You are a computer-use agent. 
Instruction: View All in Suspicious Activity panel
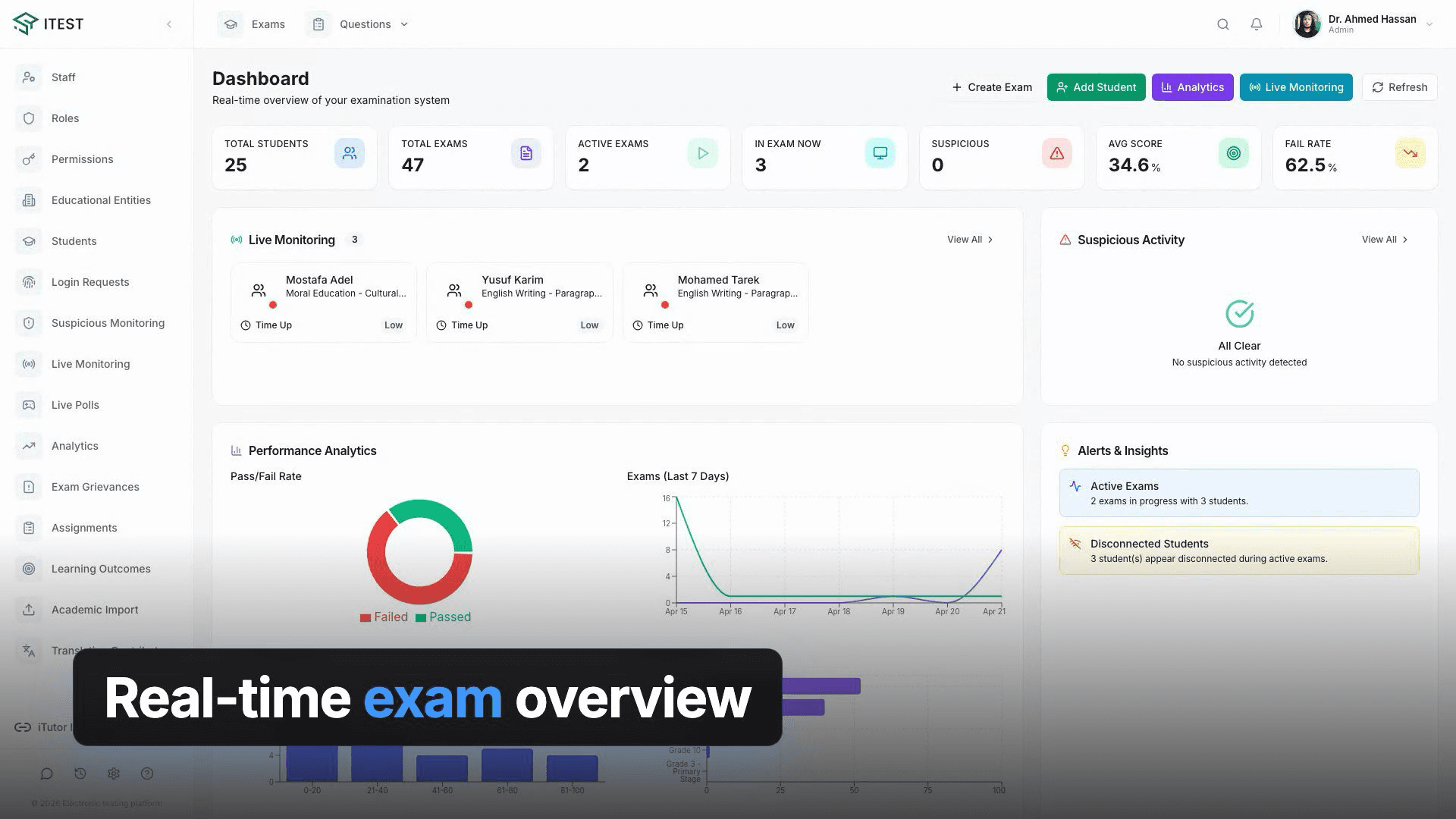pos(1385,240)
